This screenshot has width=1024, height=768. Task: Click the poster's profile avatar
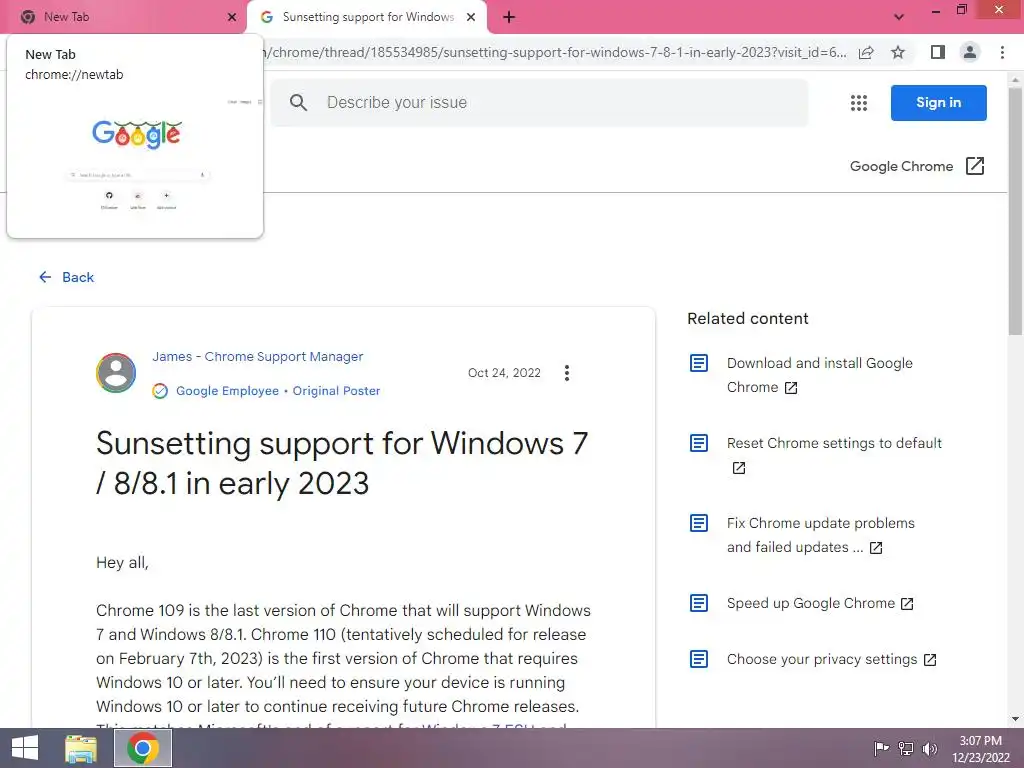point(116,373)
